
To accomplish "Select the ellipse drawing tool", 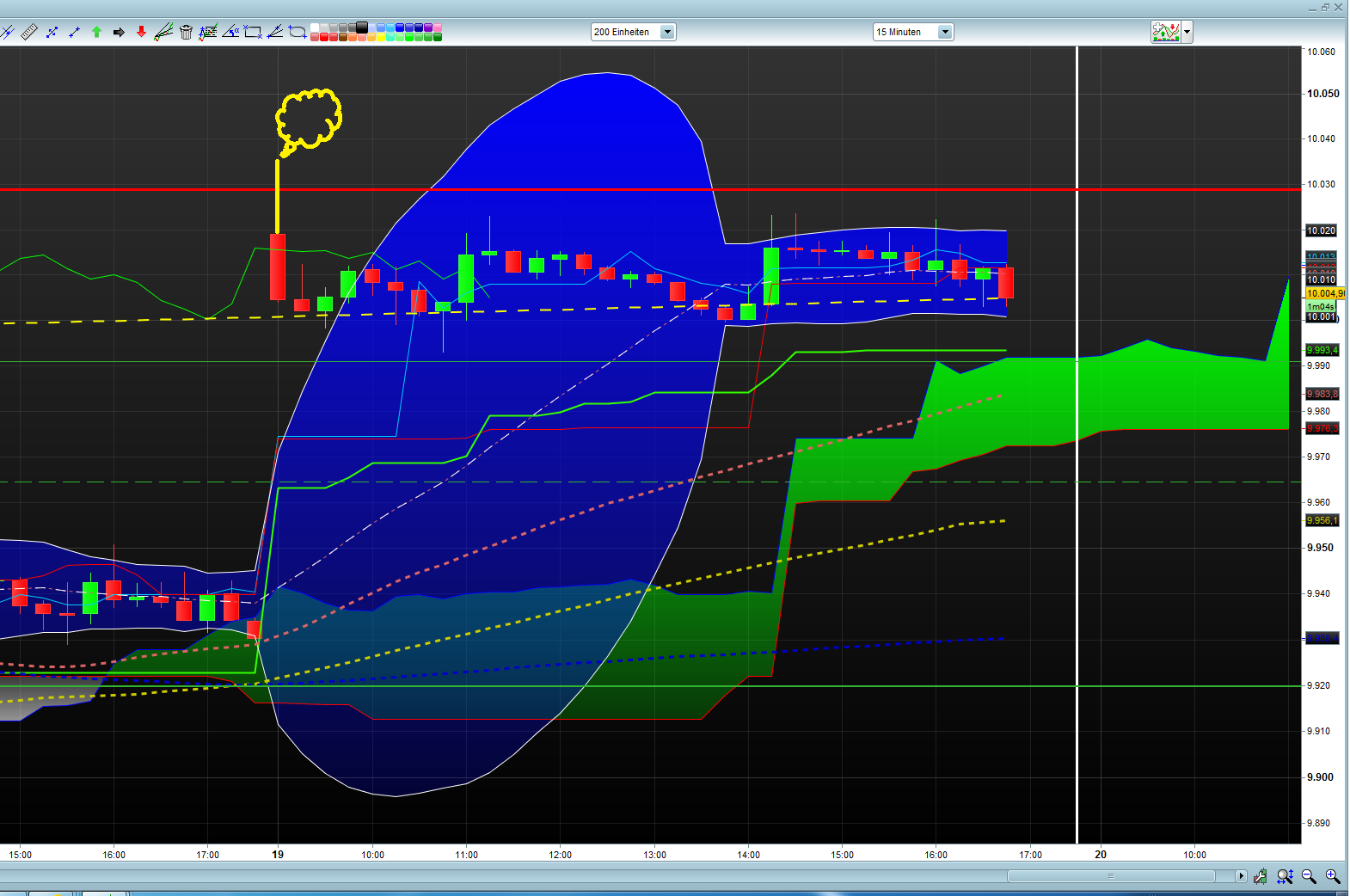I will coord(298,32).
